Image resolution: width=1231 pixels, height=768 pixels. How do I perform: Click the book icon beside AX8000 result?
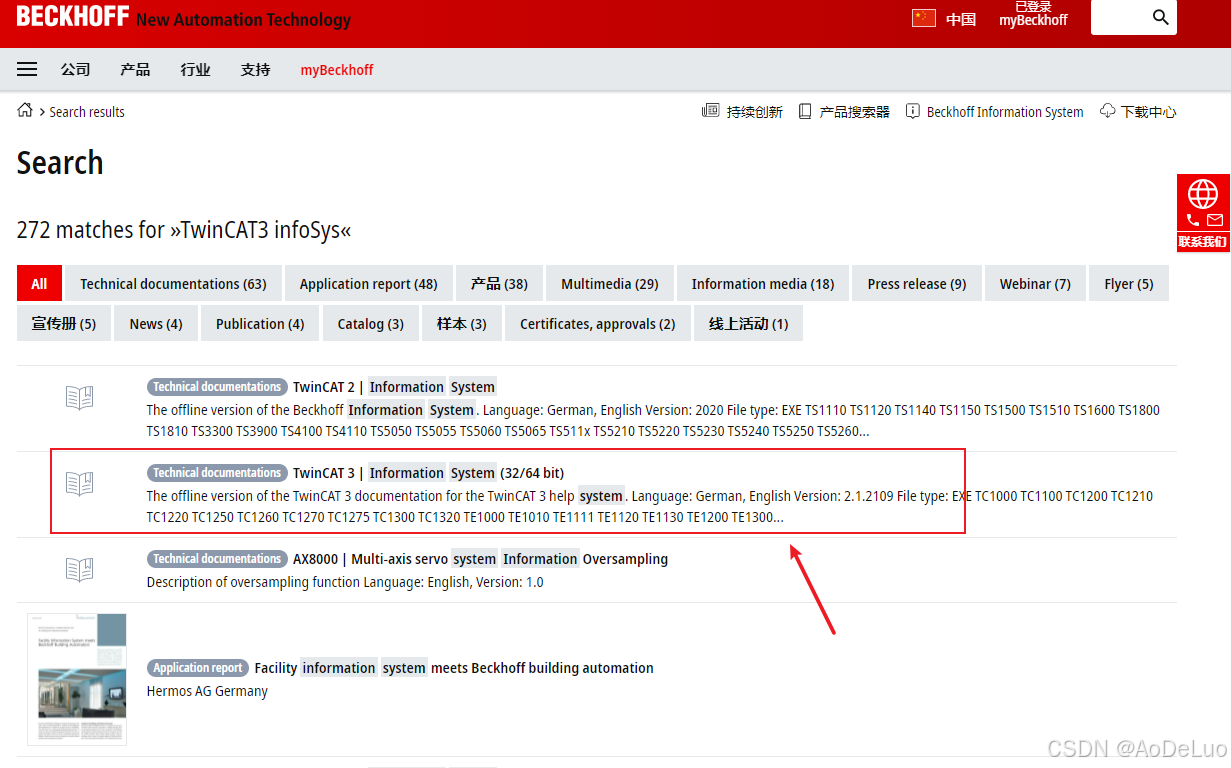[x=80, y=570]
